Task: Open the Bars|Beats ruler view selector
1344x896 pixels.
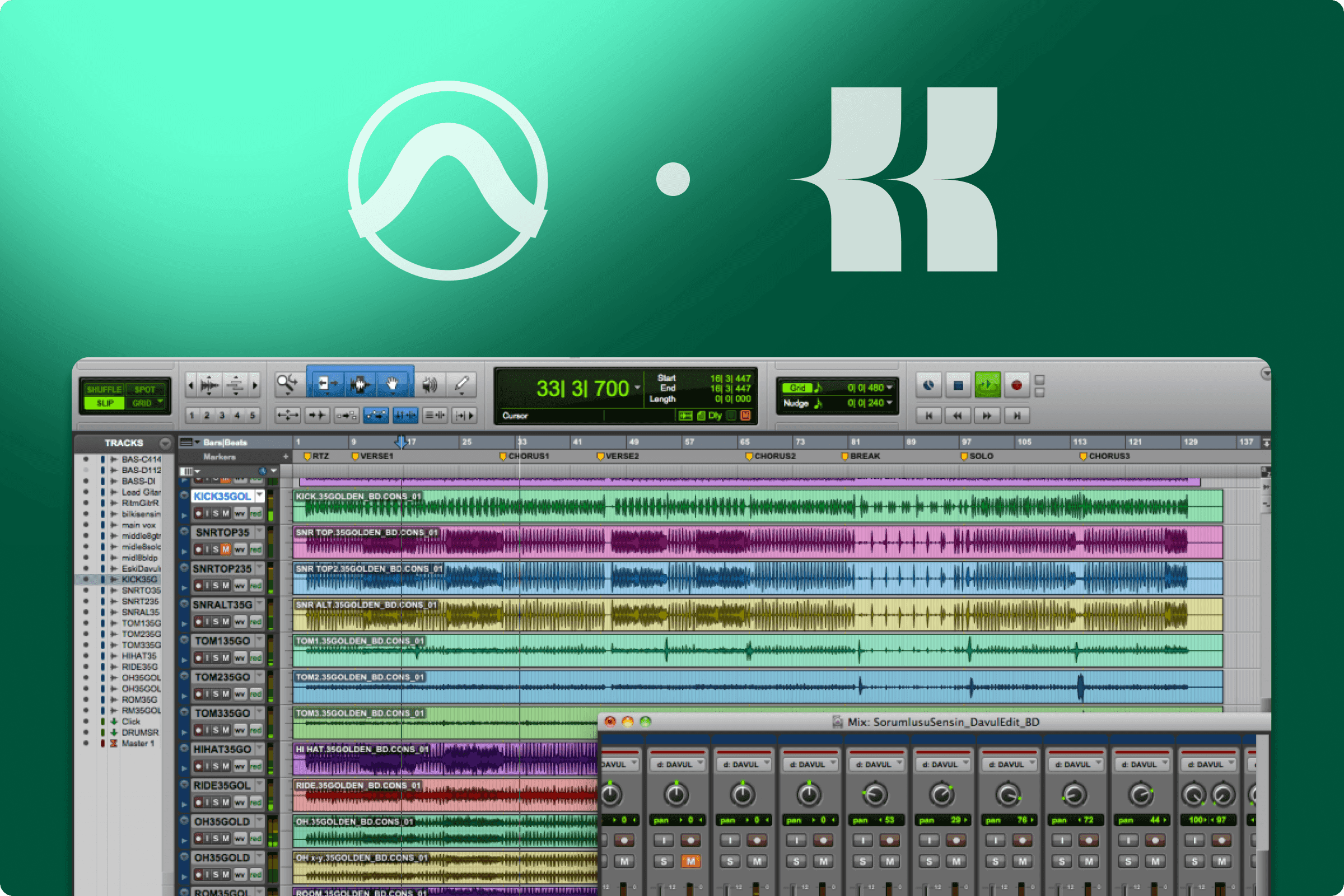Action: [x=189, y=442]
